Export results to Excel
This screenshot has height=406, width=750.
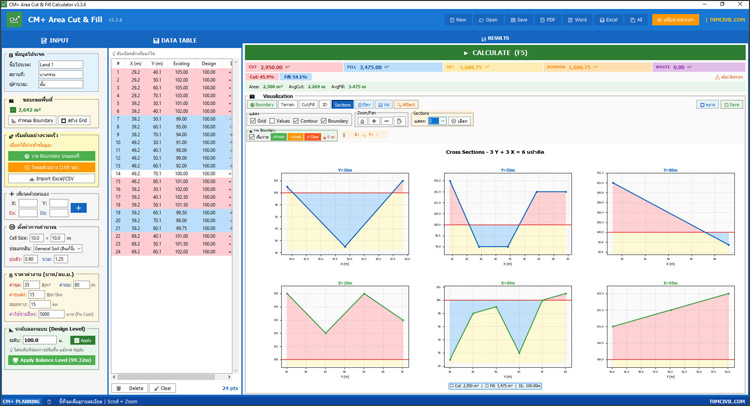[607, 19]
